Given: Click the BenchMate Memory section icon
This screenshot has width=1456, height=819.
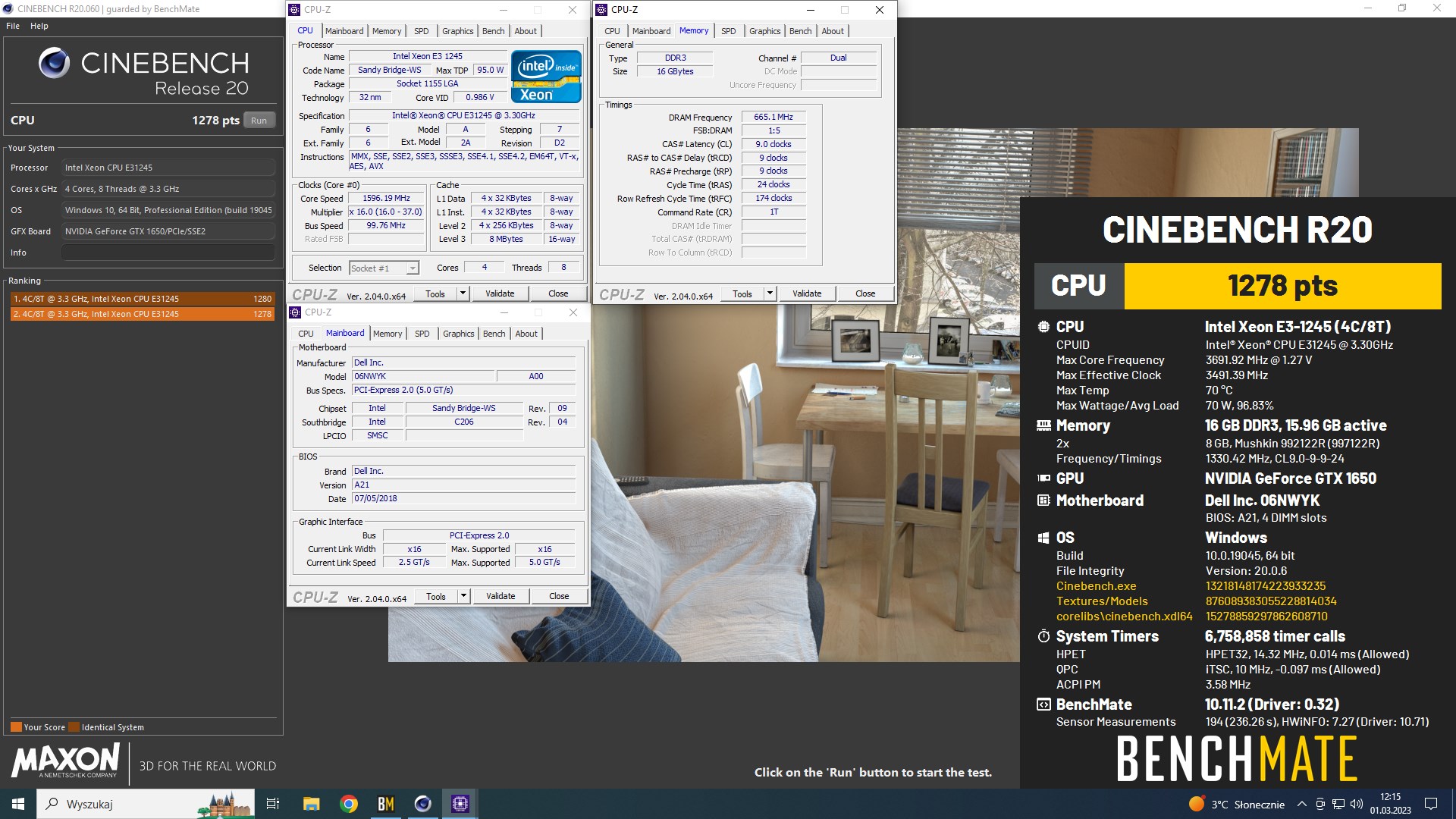Looking at the screenshot, I should point(1043,425).
